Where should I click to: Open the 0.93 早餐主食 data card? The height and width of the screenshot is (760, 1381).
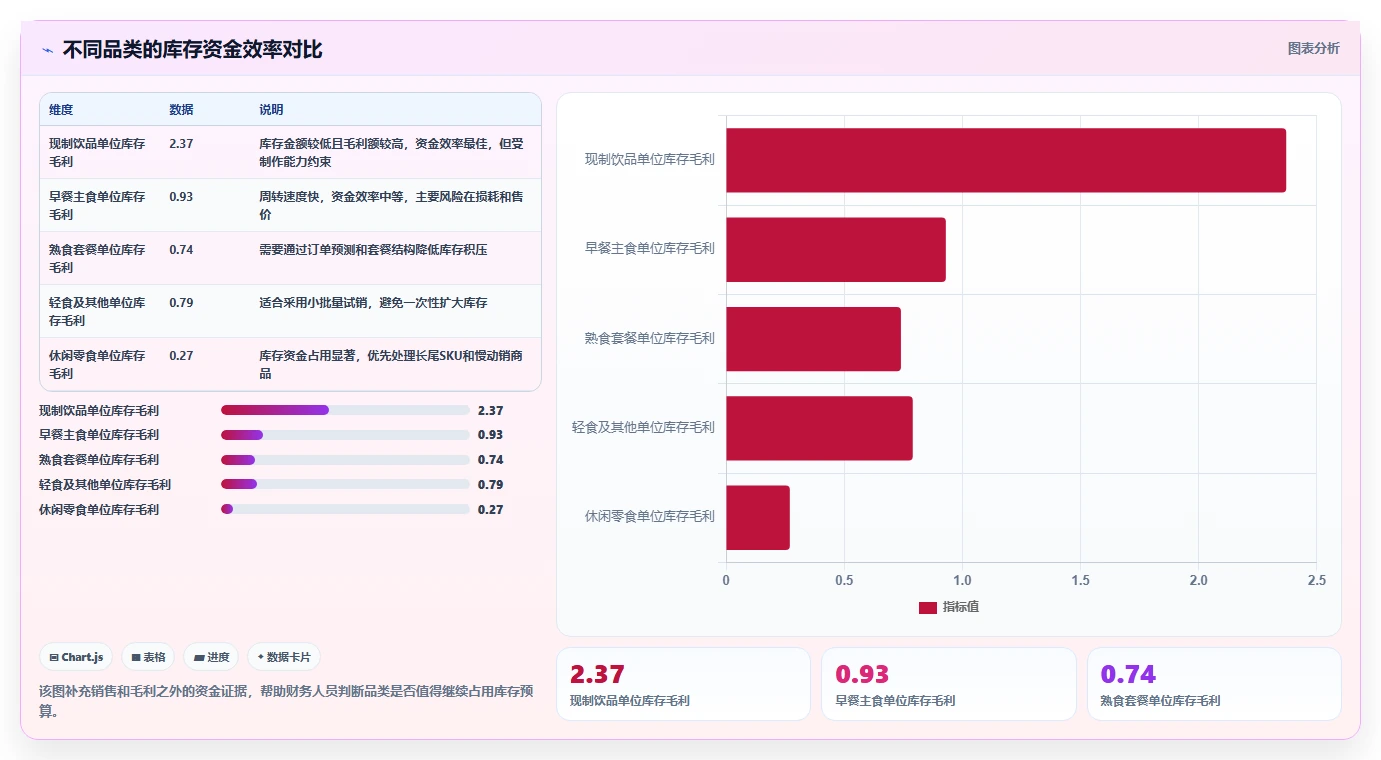[x=949, y=684]
